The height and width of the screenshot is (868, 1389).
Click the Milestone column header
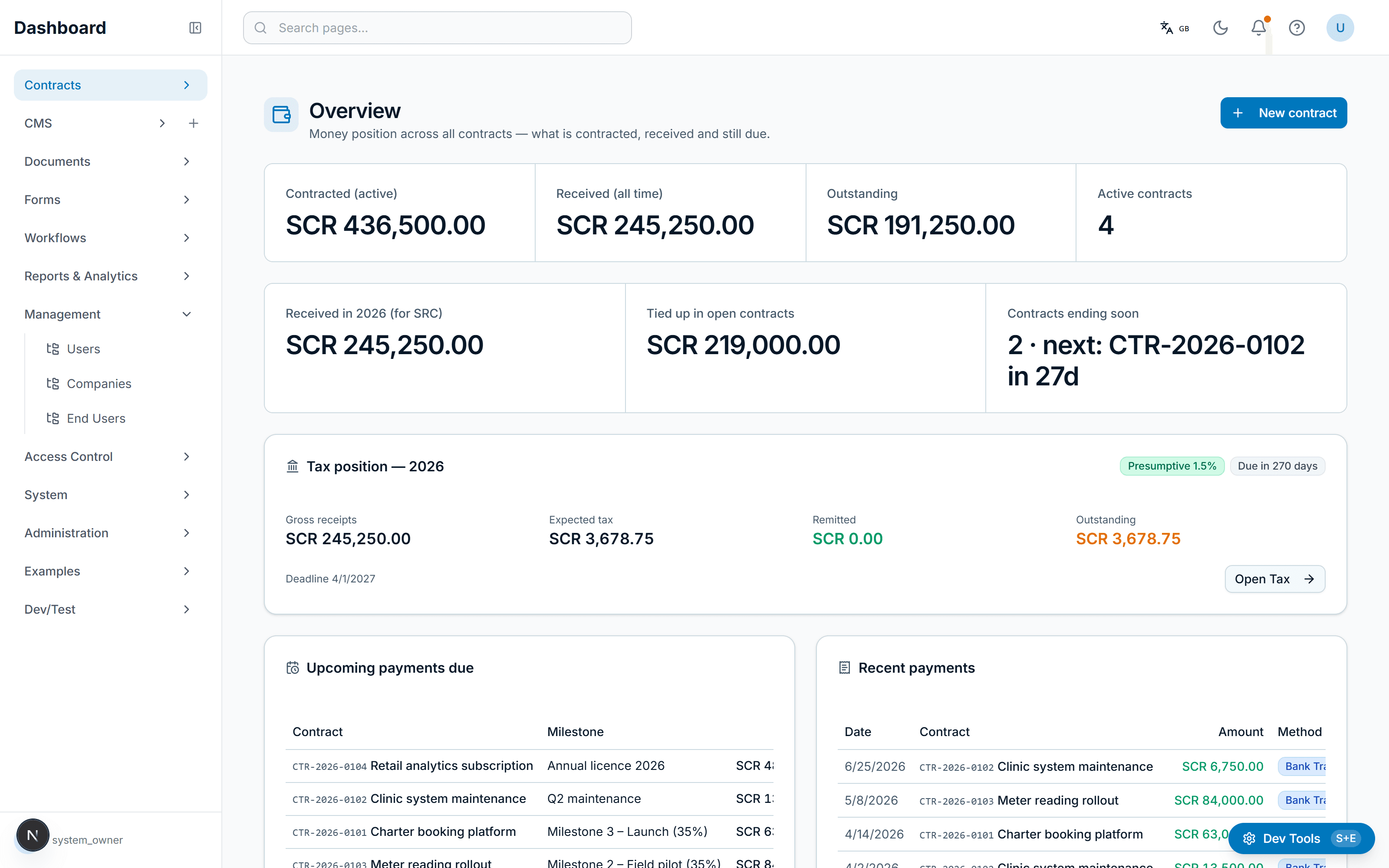coord(575,732)
